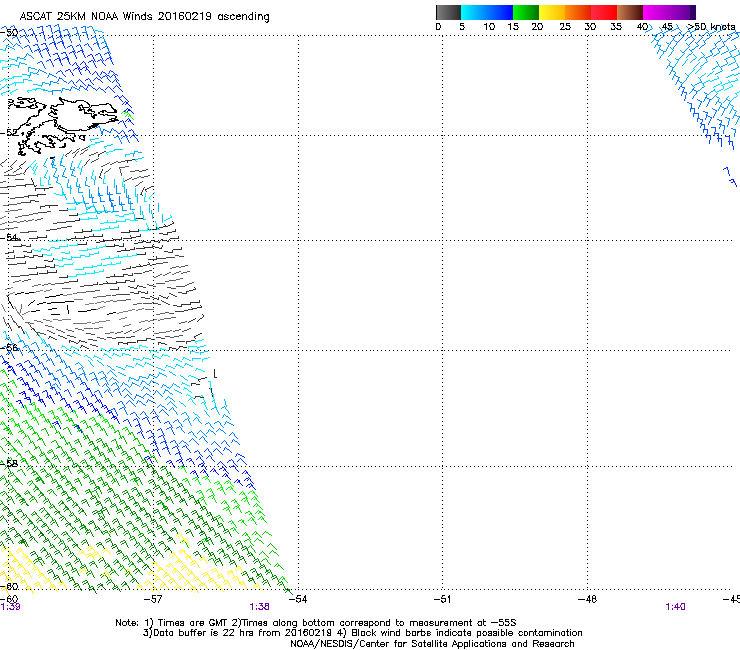Click the magenta 40-45 knots legend segment
Screen dimensions: 740x650
pos(656,12)
